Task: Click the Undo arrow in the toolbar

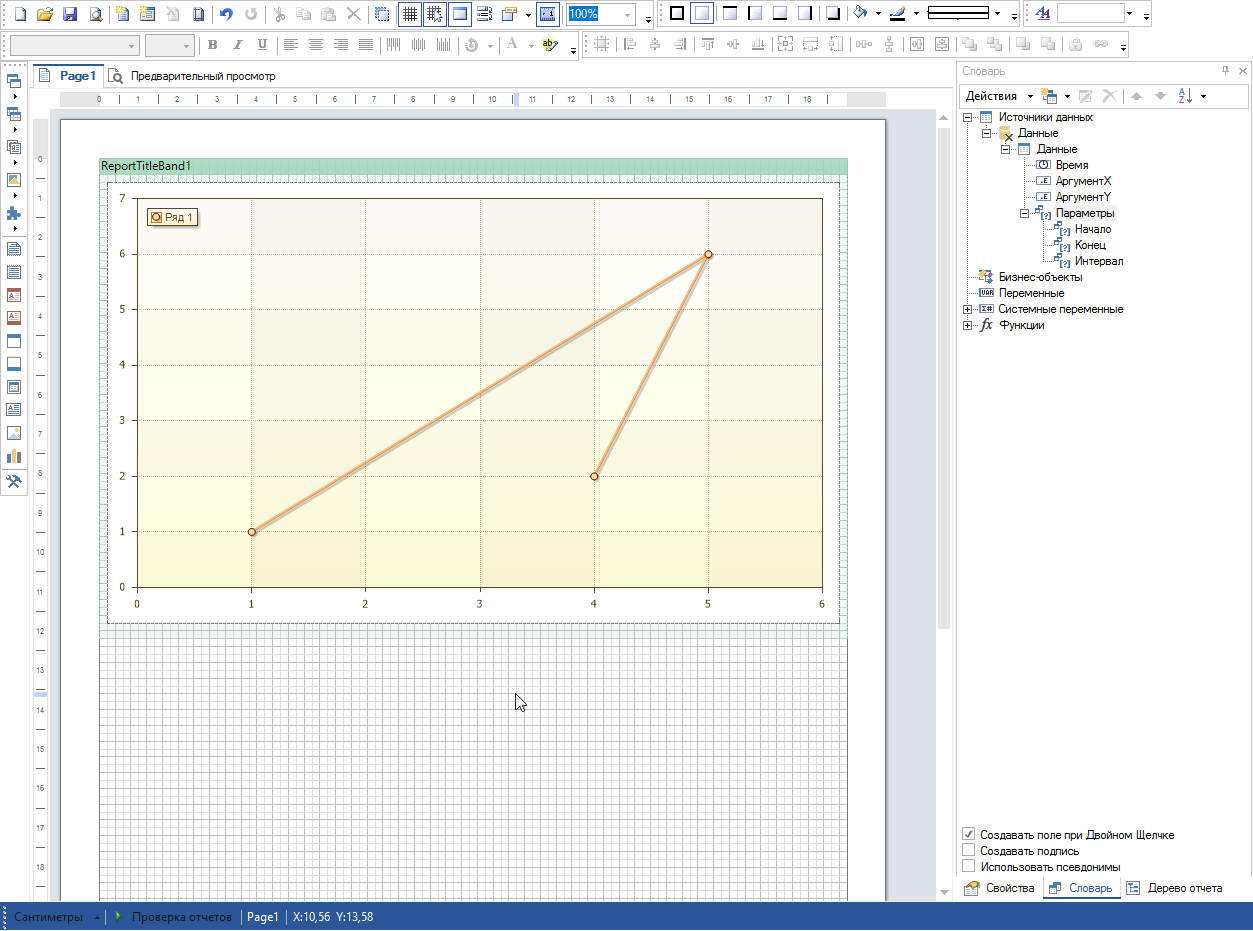Action: (x=226, y=14)
